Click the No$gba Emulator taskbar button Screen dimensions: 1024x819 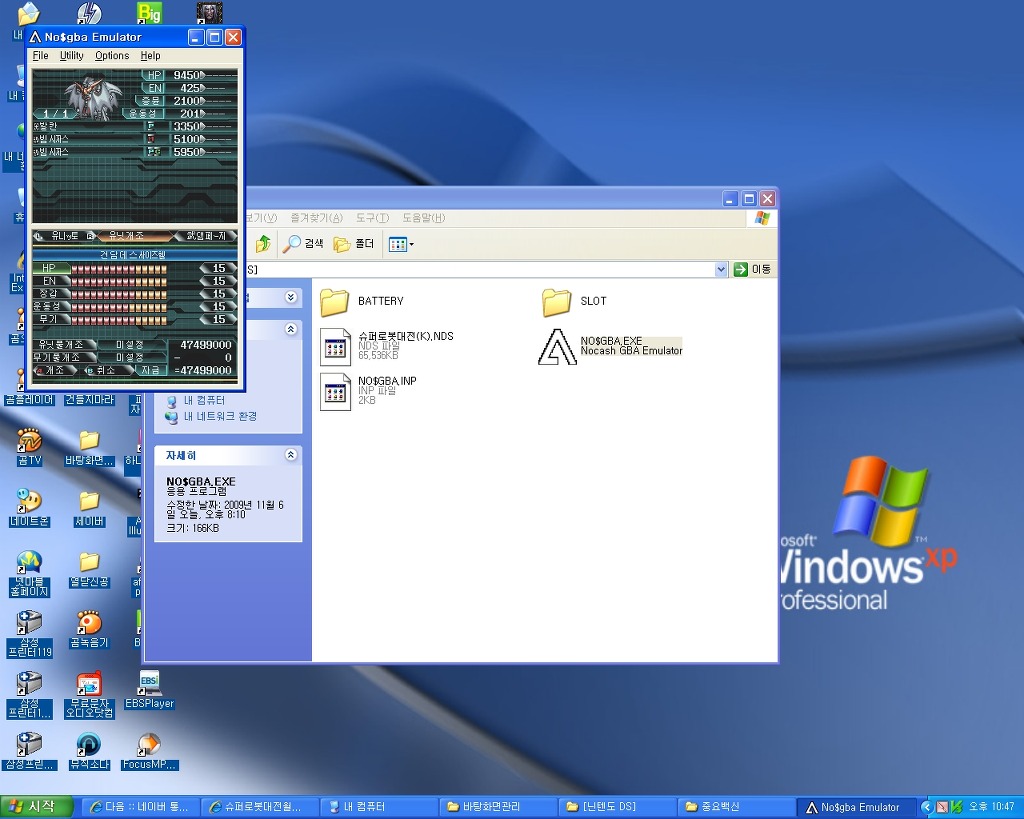pos(854,807)
